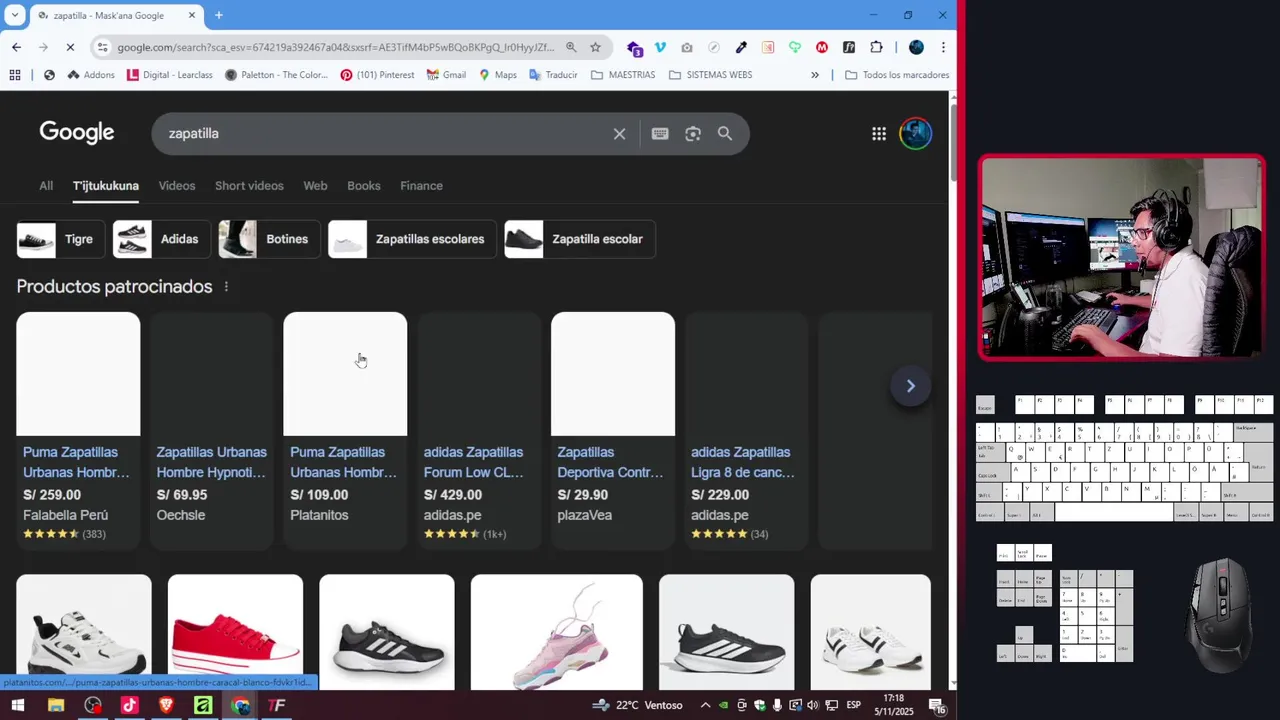Stop loading the page with the X button
This screenshot has width=1280, height=720.
69,47
